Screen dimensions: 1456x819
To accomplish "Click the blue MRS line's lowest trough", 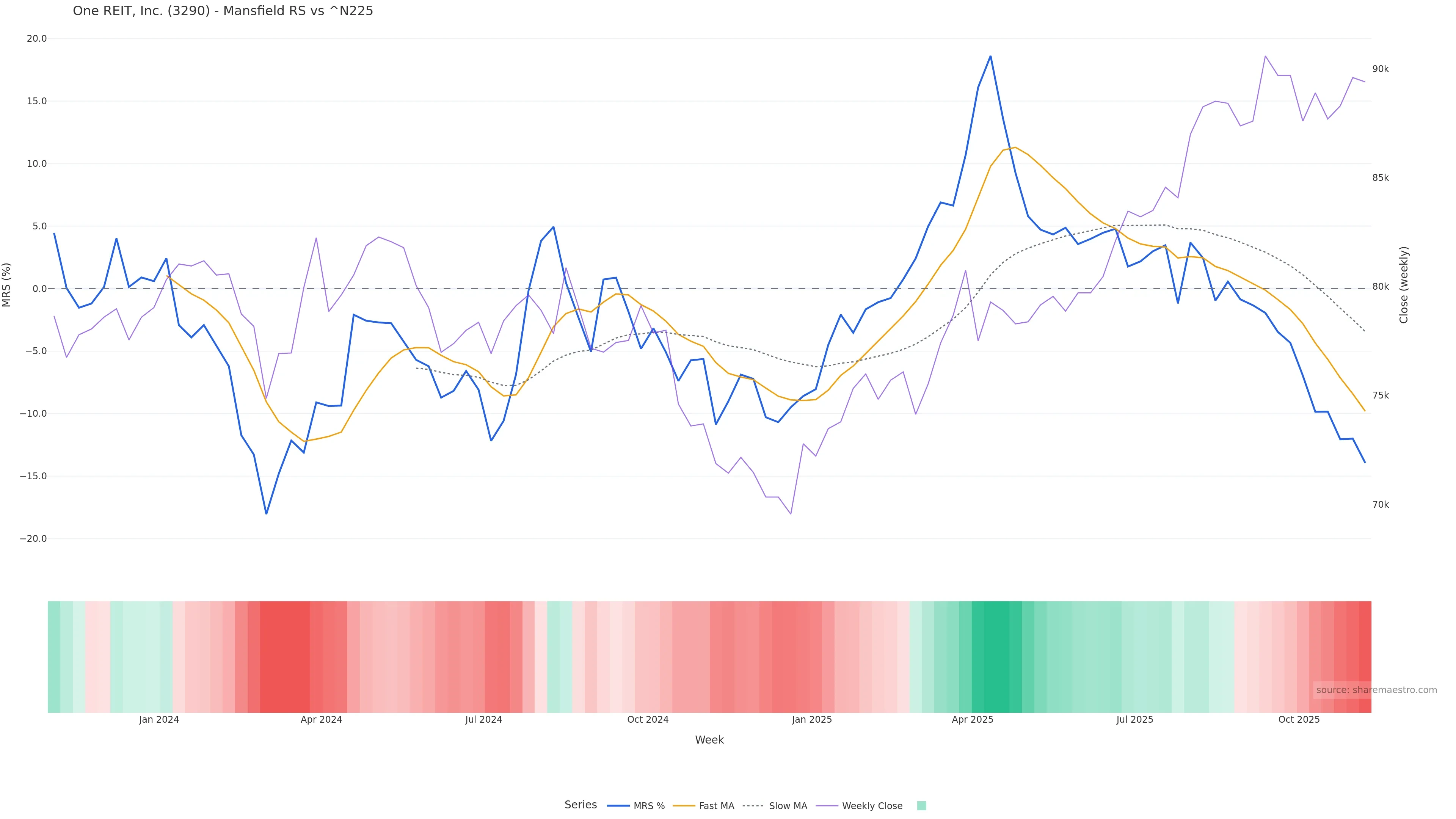I will tap(266, 513).
